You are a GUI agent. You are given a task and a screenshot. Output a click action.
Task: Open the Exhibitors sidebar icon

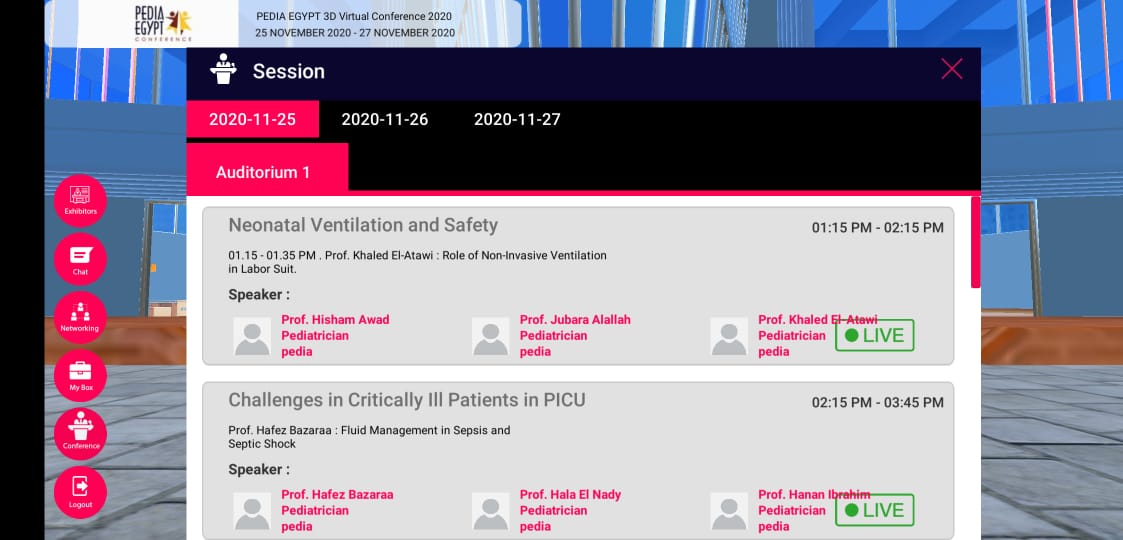pos(80,199)
